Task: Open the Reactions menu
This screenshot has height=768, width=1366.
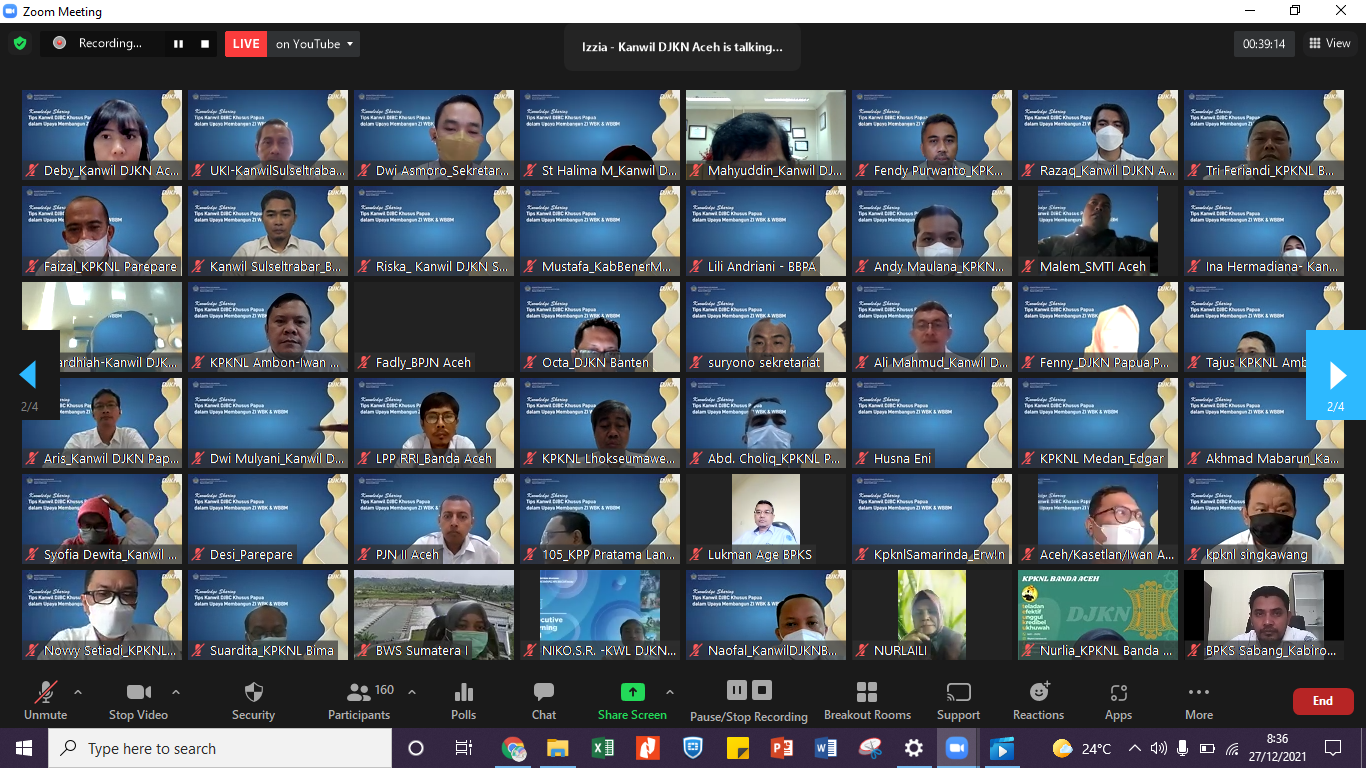Action: pyautogui.click(x=1038, y=692)
